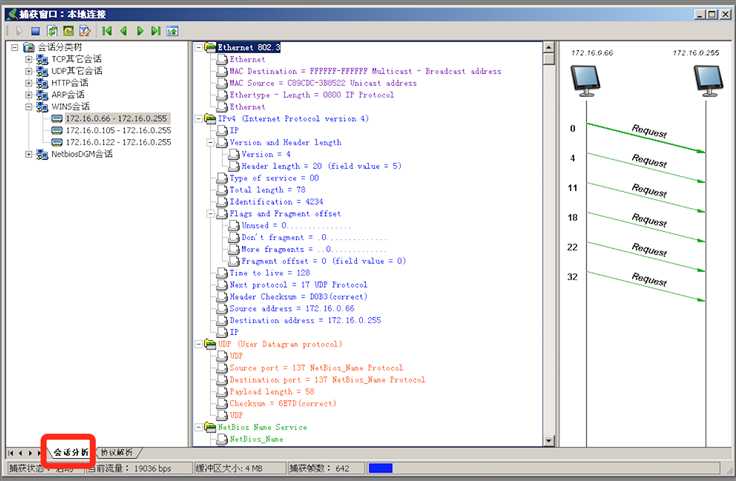The width and height of the screenshot is (736, 481).
Task: Collapse Version and Header length node
Action: coord(211,142)
